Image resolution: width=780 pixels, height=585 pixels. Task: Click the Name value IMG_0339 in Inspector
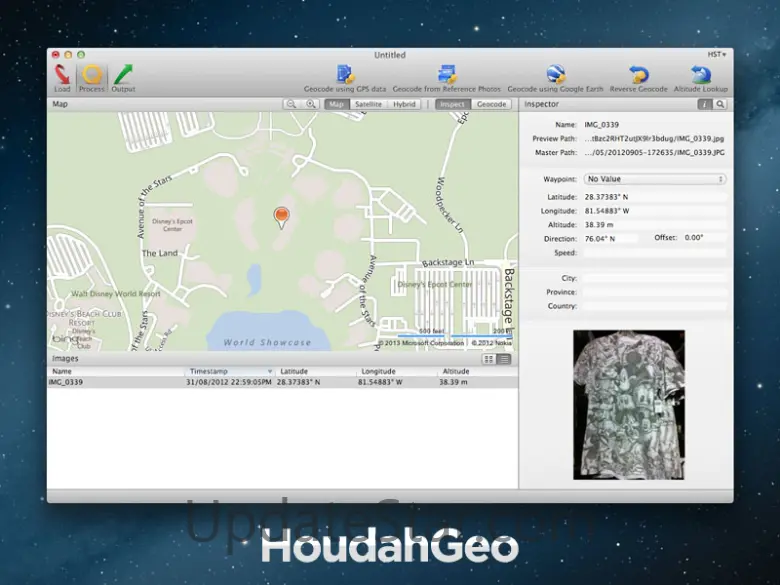601,125
